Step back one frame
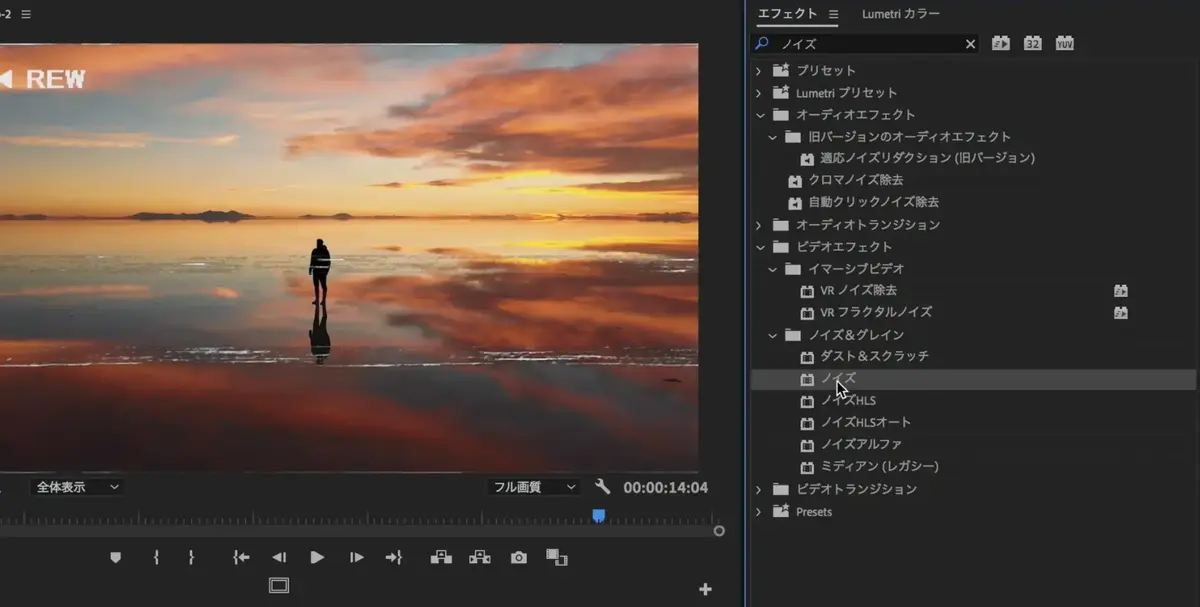The image size is (1200, 607). click(279, 558)
